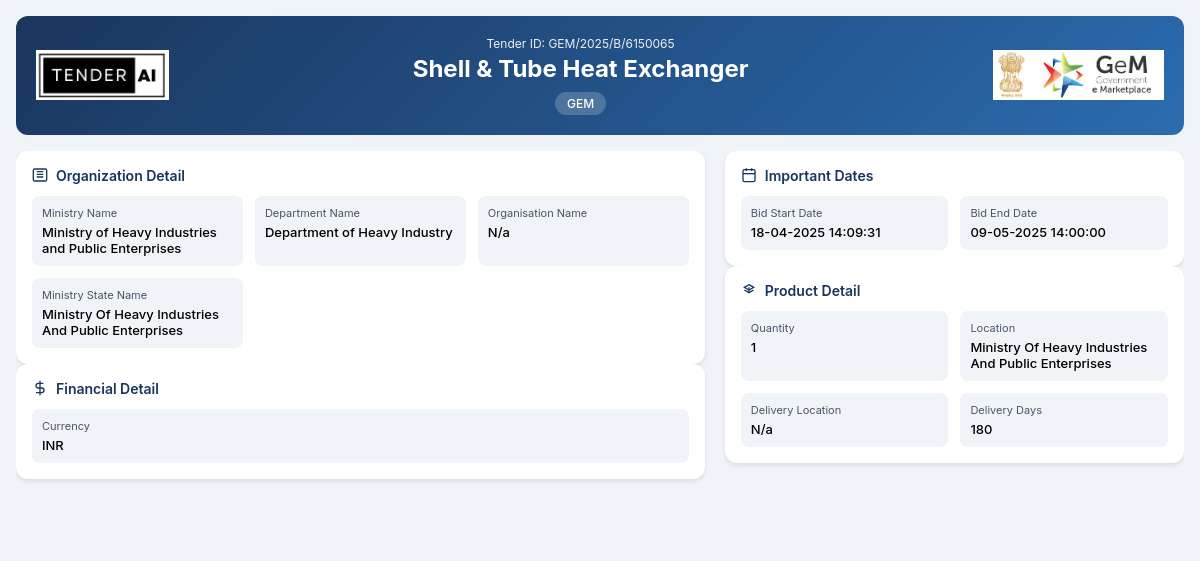
Task: Click the Organisation Name N/a card
Action: click(583, 231)
